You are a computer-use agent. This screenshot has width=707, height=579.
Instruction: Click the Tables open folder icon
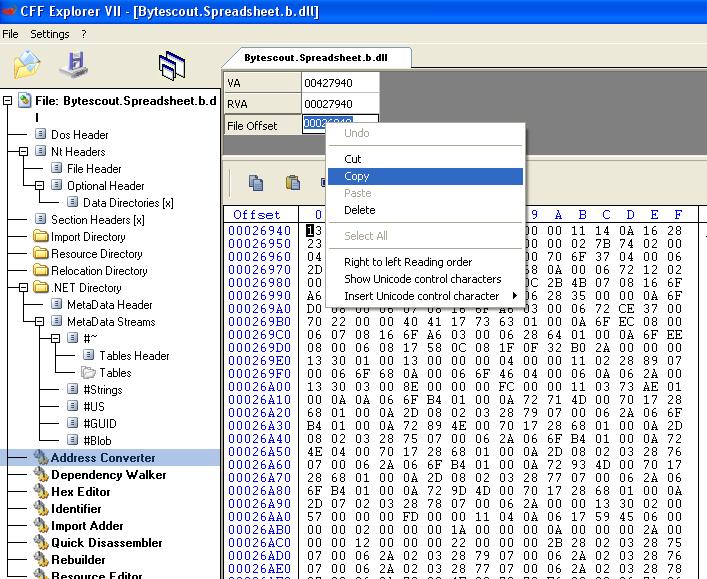coord(89,372)
